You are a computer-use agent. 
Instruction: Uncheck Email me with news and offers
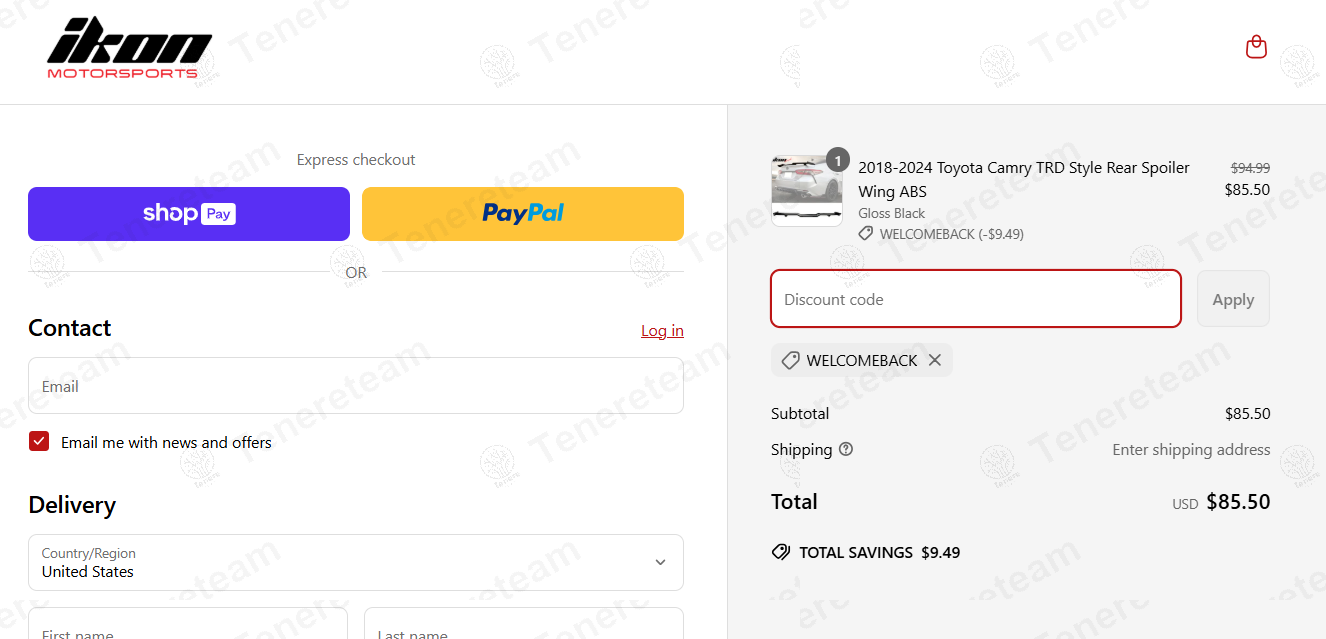coord(39,442)
